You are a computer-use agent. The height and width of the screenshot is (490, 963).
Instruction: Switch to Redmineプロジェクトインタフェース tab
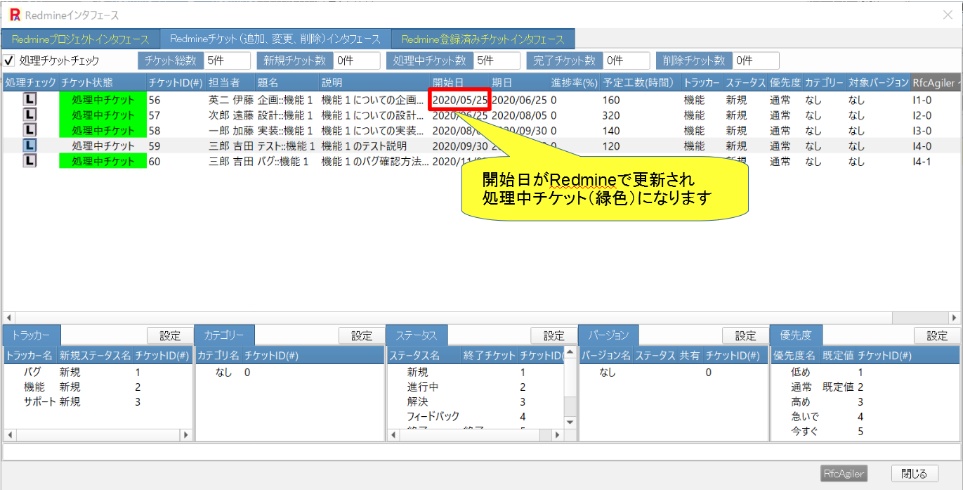pos(80,39)
